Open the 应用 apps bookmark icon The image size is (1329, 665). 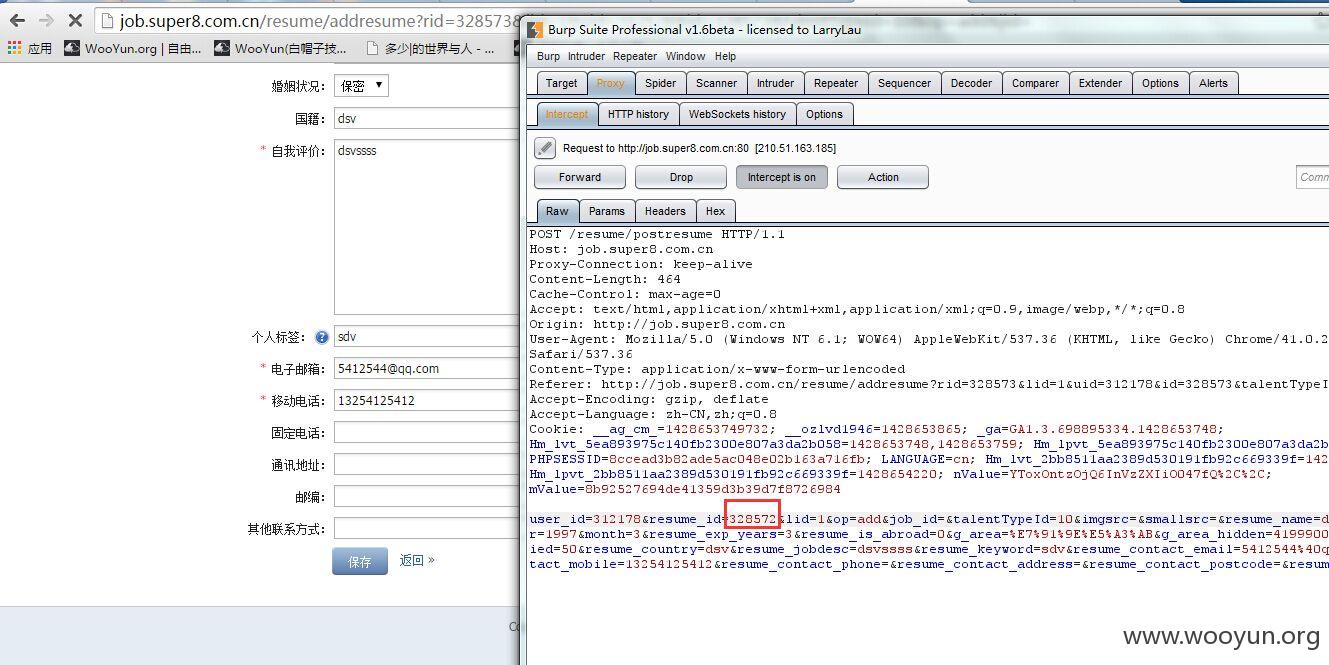[14, 48]
